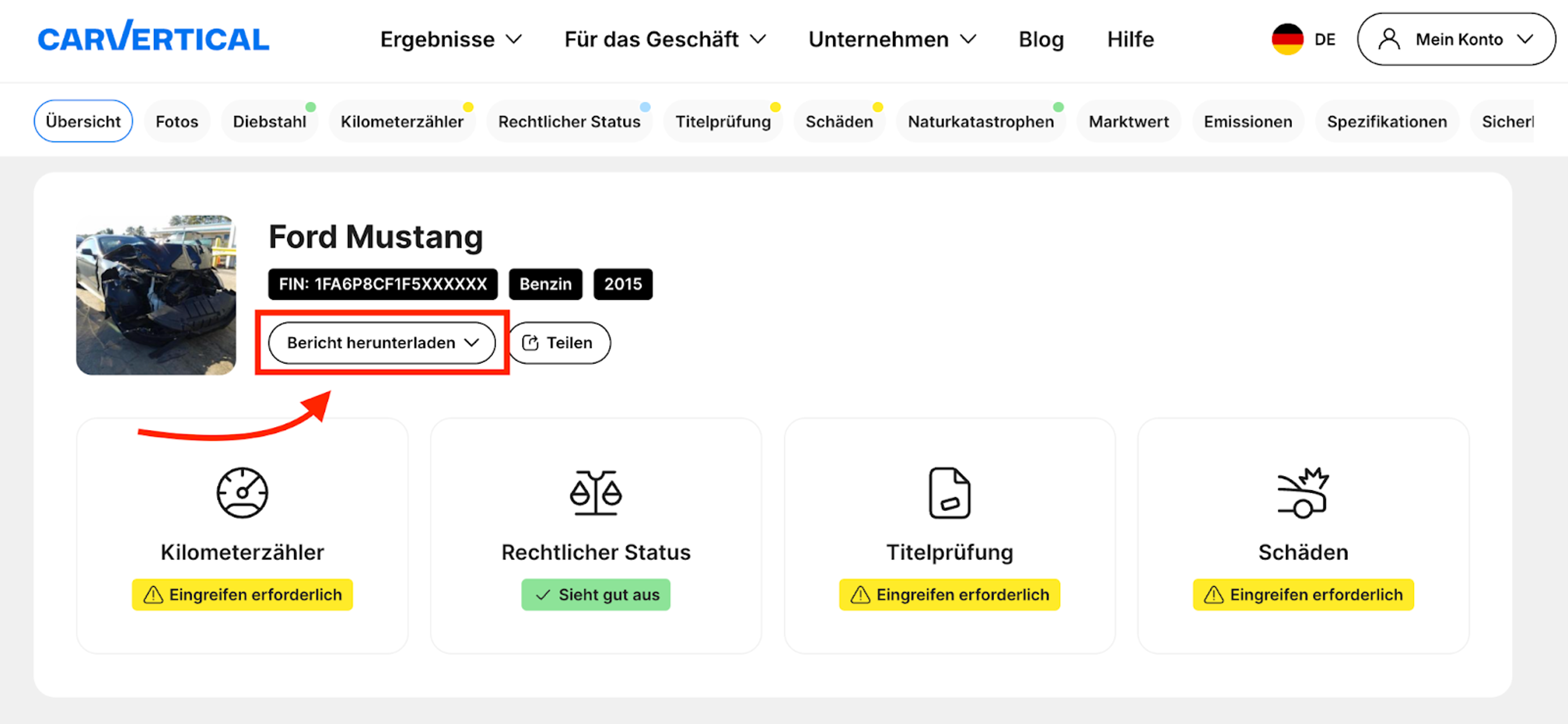
Task: Open the Kilometerzähler summary card title
Action: pyautogui.click(x=242, y=553)
